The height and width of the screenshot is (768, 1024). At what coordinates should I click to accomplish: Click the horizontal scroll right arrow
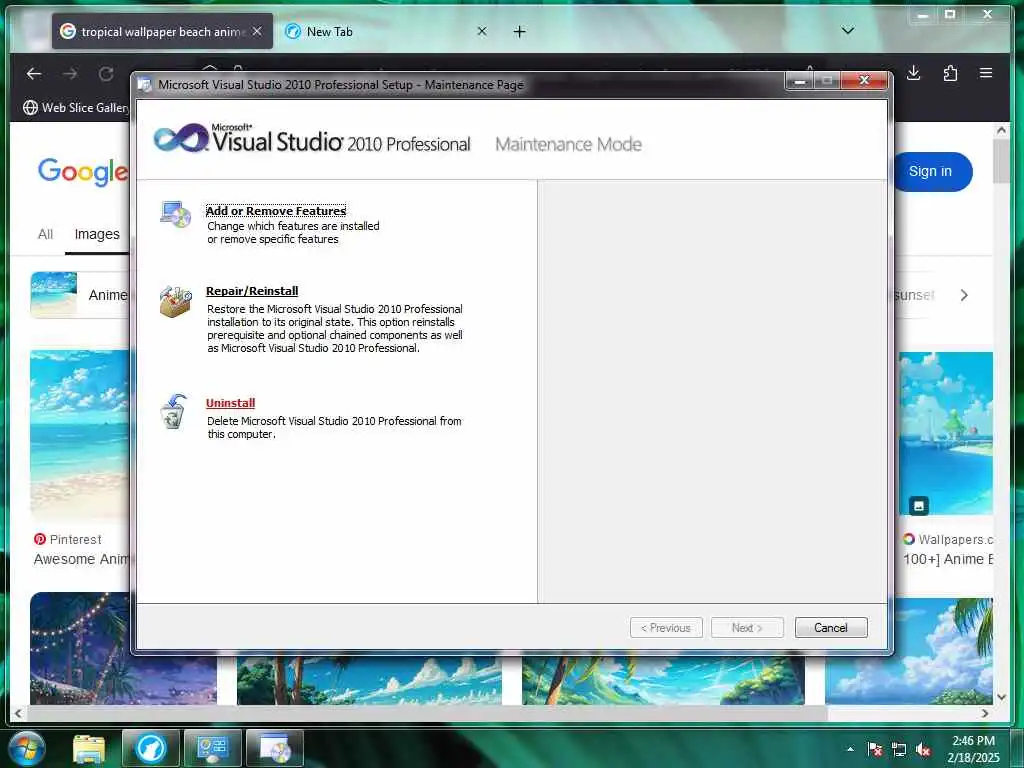985,714
